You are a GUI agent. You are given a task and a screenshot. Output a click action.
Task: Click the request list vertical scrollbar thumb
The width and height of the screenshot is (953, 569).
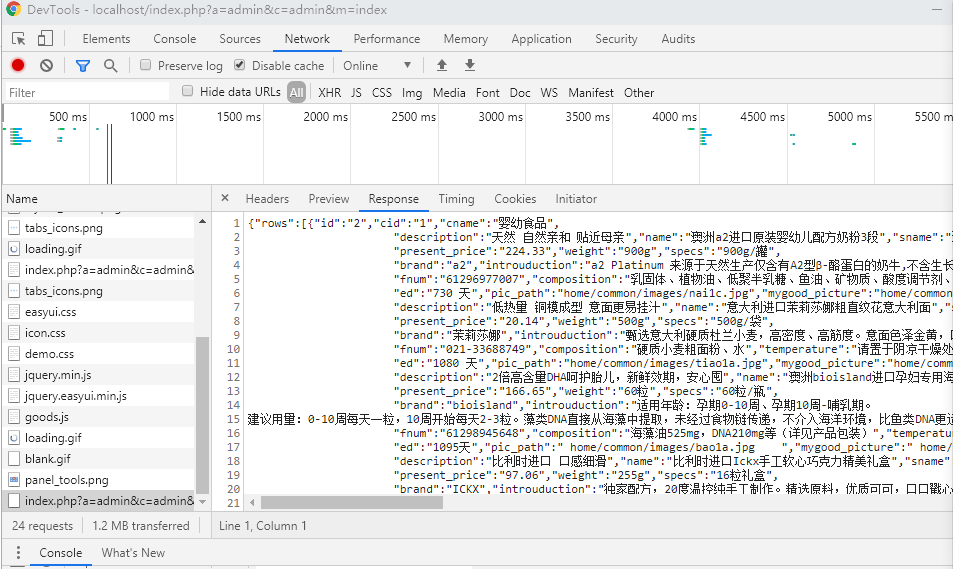click(202, 415)
